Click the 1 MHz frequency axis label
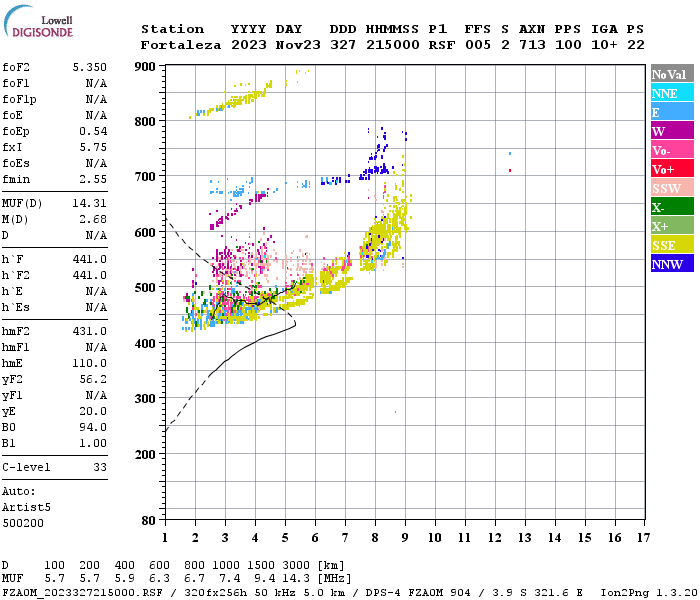Screen dimensions: 700x600 pos(165,538)
